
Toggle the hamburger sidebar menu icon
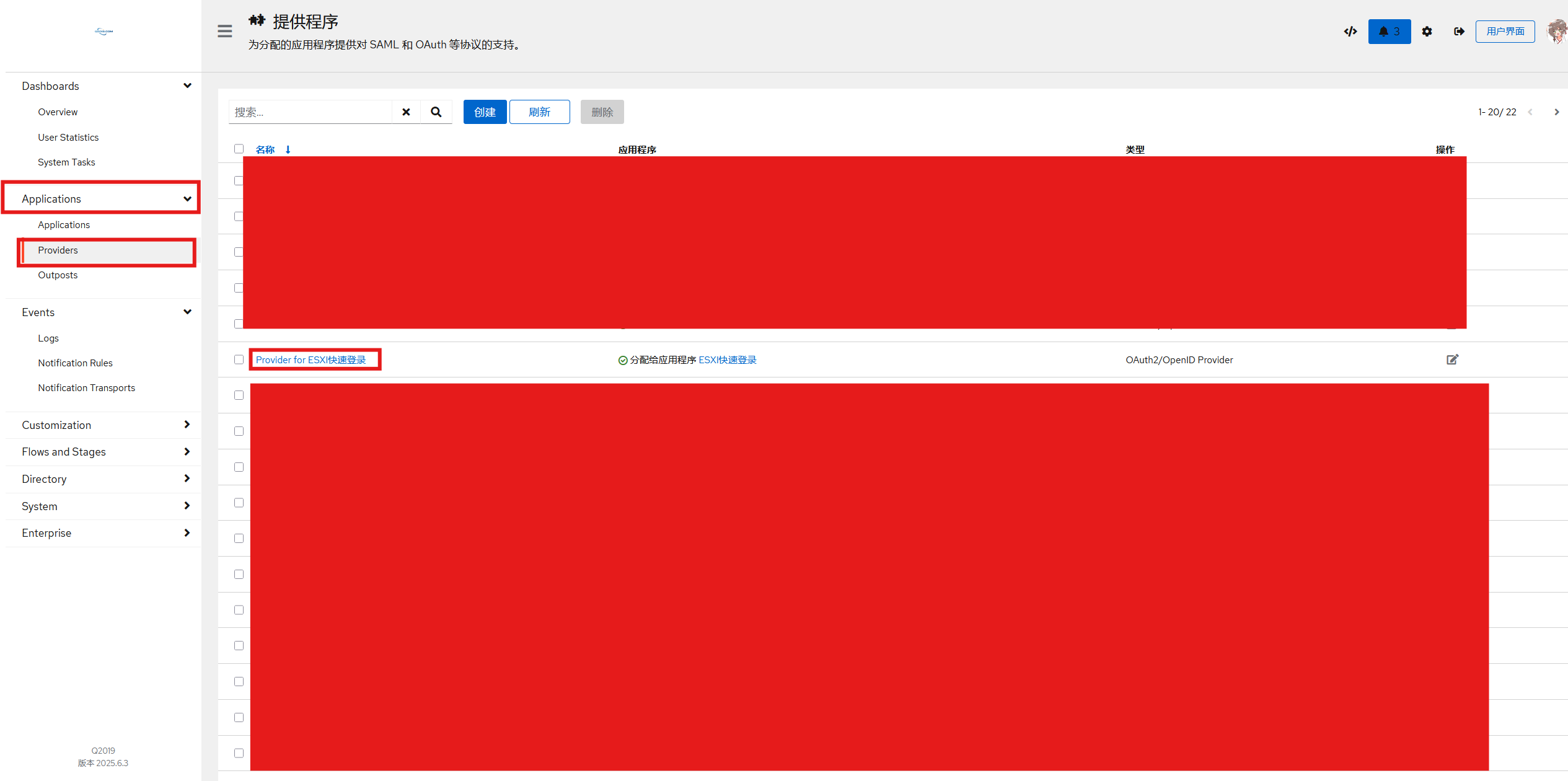coord(225,31)
